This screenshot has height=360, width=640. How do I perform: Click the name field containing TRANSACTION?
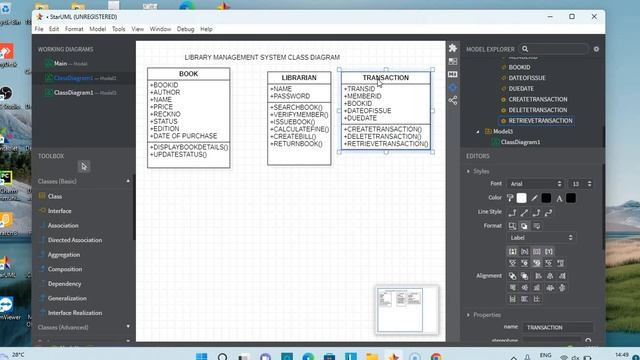point(558,327)
